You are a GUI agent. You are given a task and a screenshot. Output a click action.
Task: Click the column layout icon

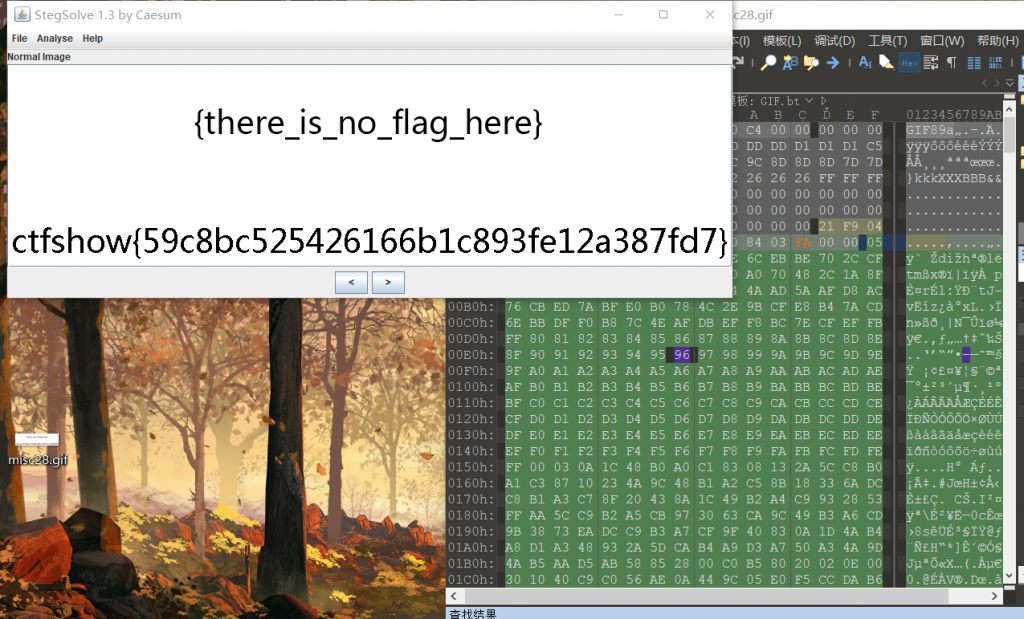[974, 63]
